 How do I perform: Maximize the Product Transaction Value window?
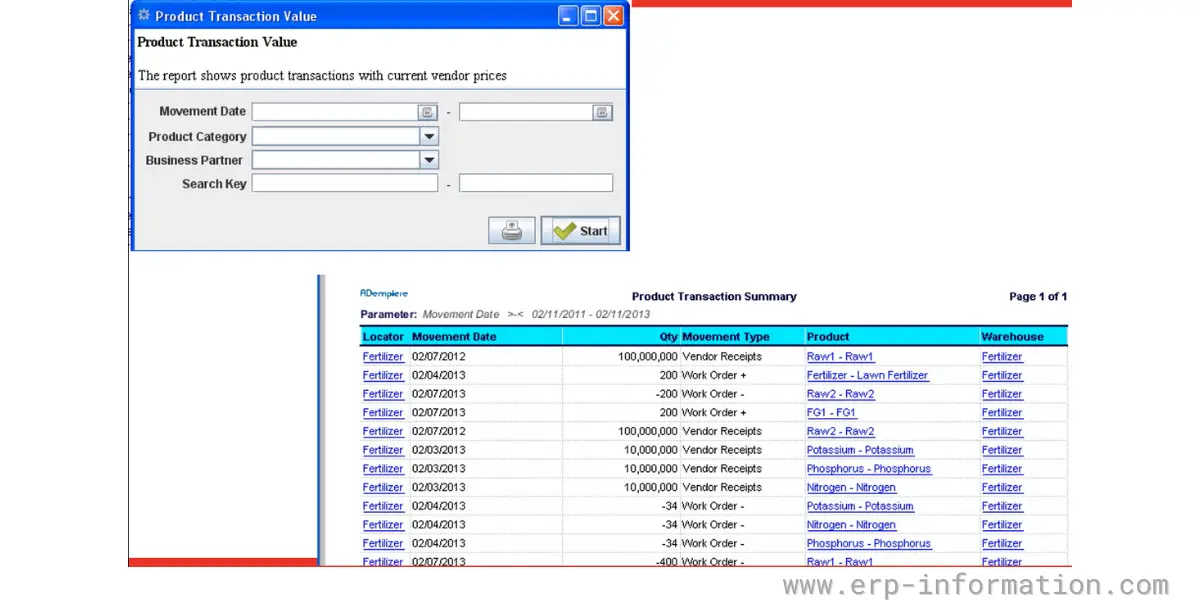click(591, 16)
